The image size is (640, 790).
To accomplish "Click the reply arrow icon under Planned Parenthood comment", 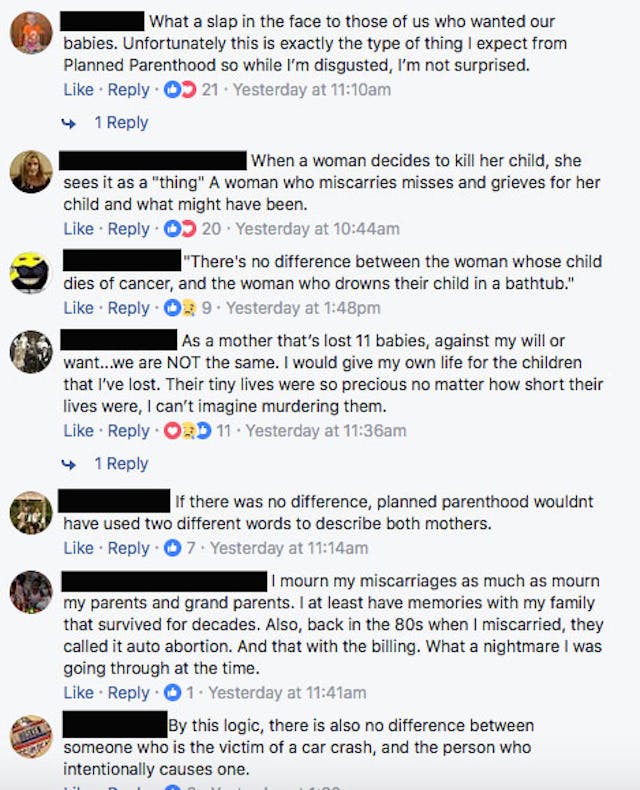I will coord(69,123).
